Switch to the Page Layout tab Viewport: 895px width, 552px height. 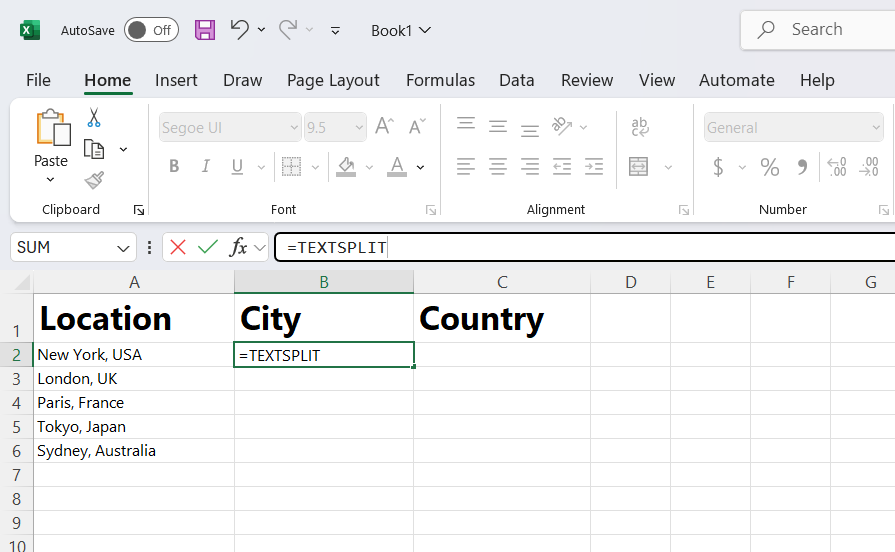333,80
